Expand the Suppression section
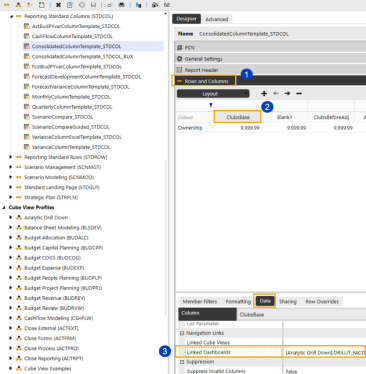The width and height of the screenshot is (366, 374). coord(182,362)
